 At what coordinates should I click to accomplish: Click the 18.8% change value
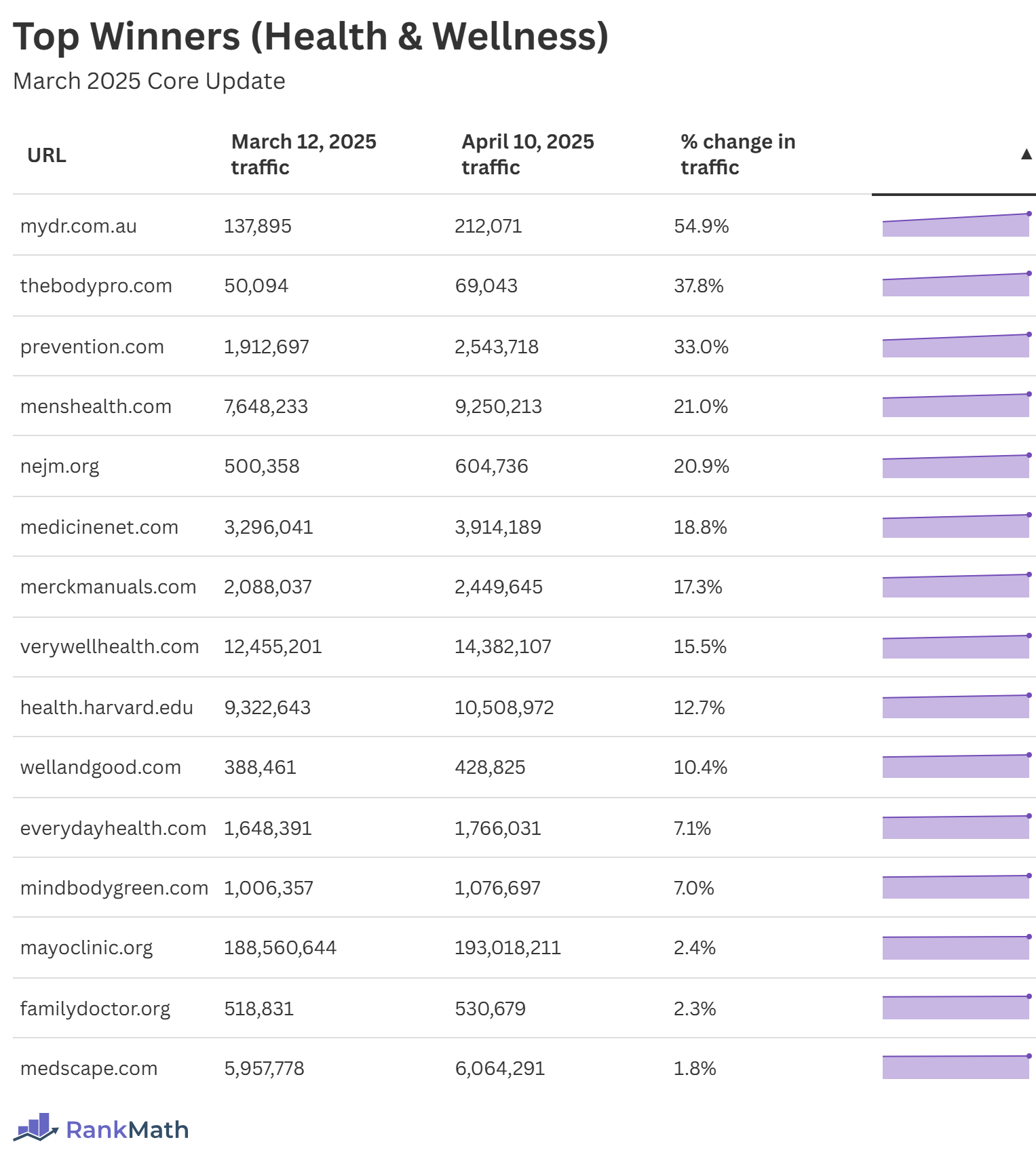point(700,527)
